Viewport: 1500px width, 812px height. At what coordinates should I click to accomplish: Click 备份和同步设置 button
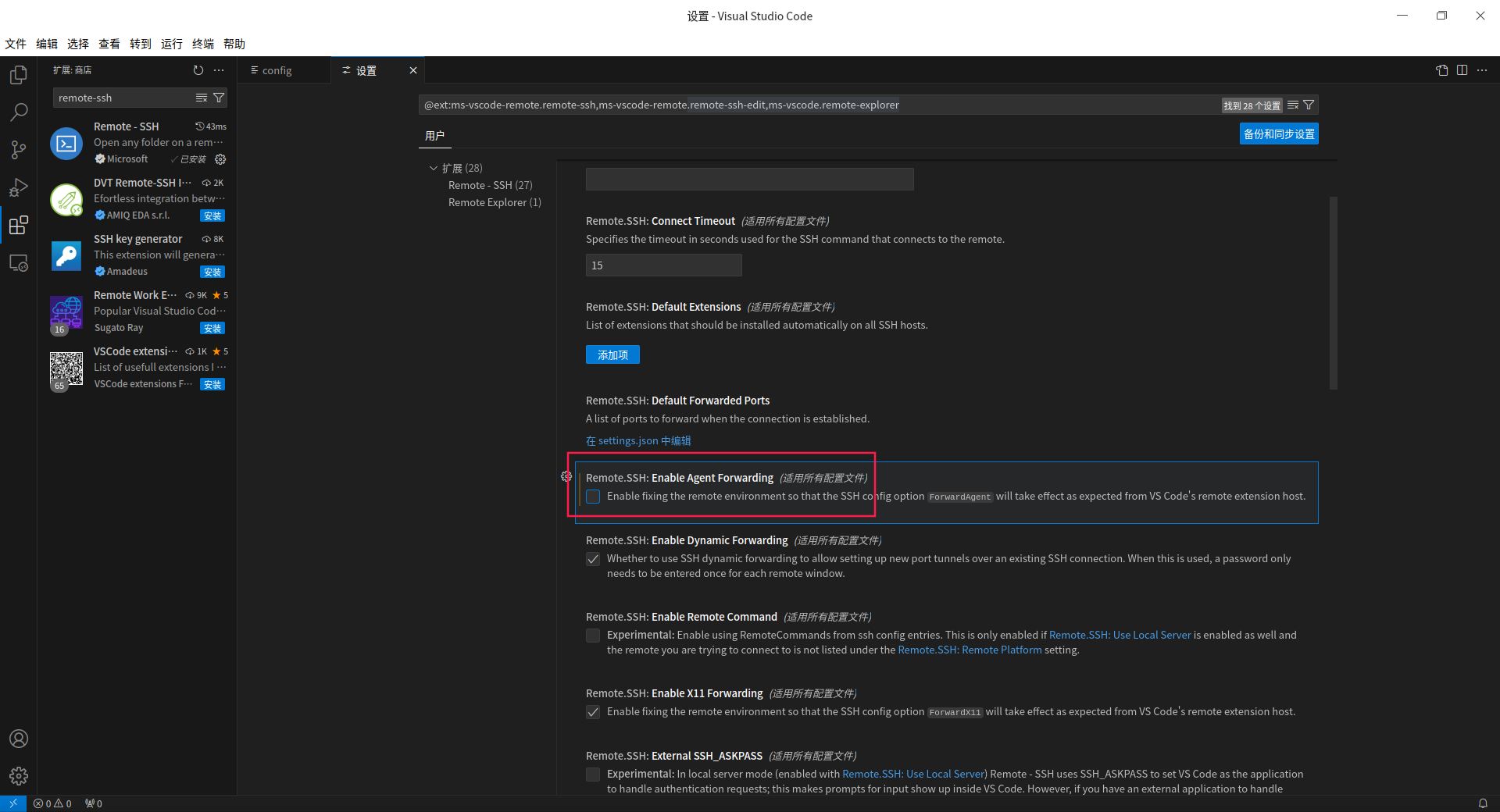tap(1279, 134)
